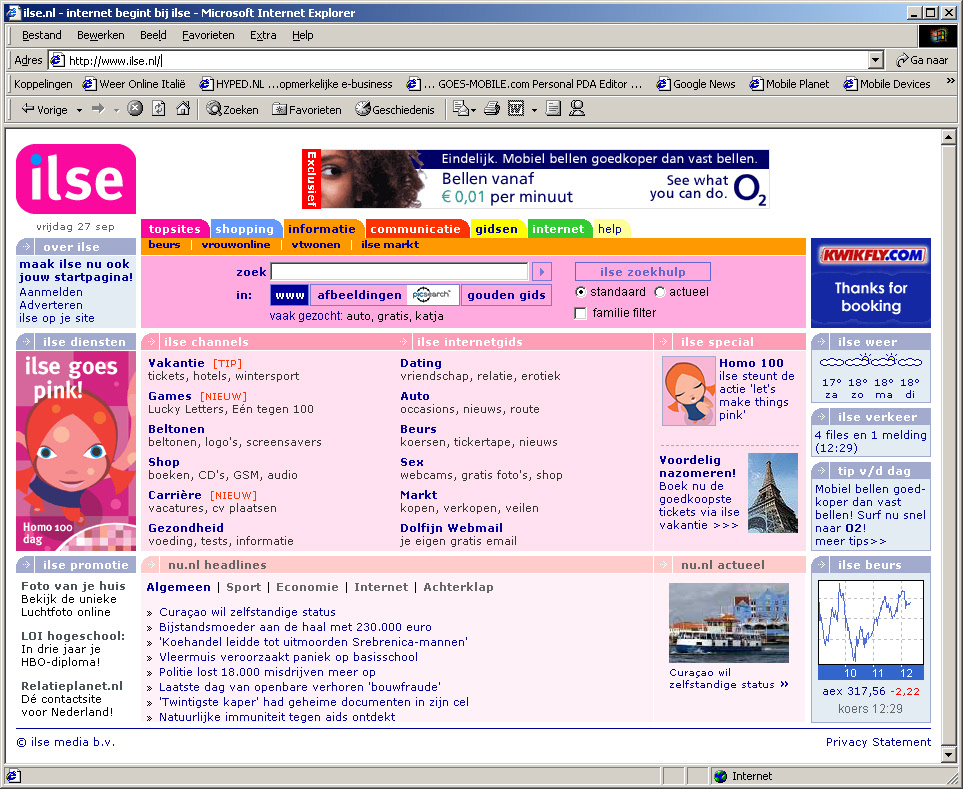Click the ilse 'zoek' search field

pos(399,271)
